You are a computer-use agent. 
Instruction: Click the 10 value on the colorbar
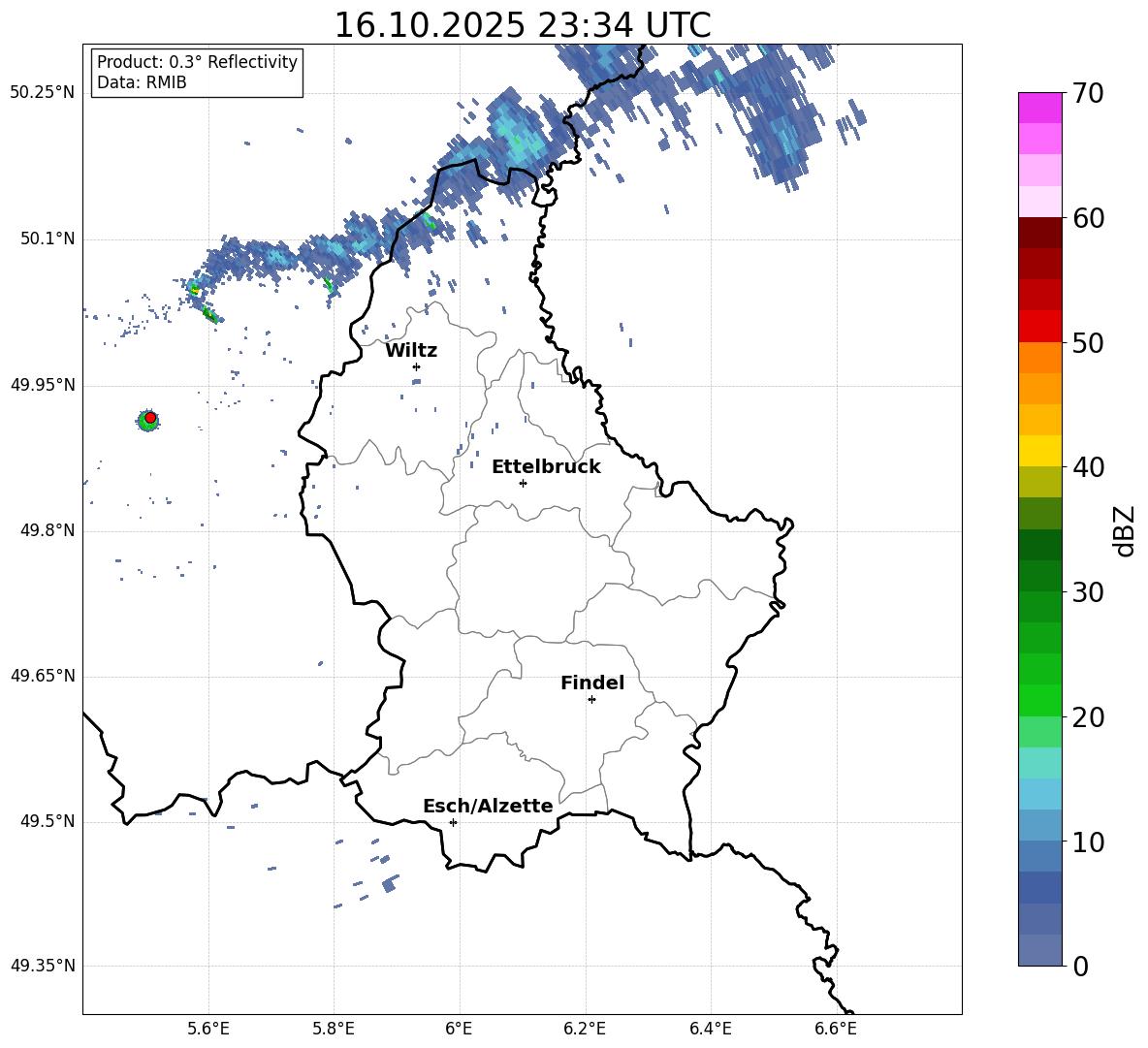[1088, 842]
